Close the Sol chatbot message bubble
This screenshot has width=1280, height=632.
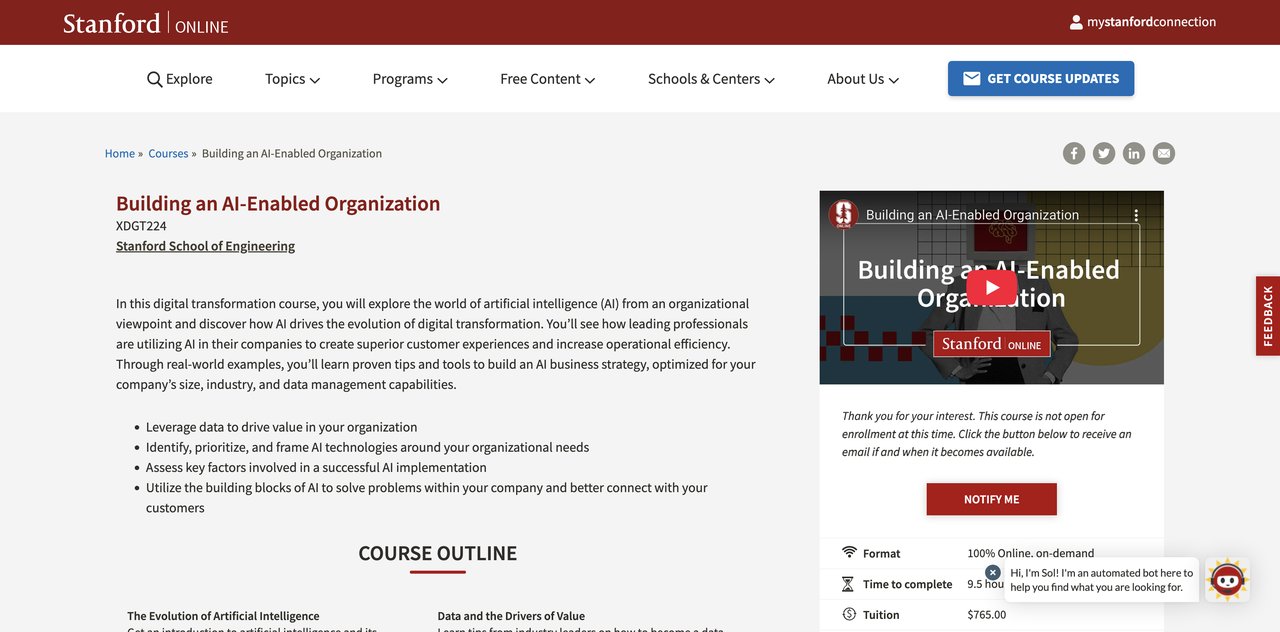(993, 573)
